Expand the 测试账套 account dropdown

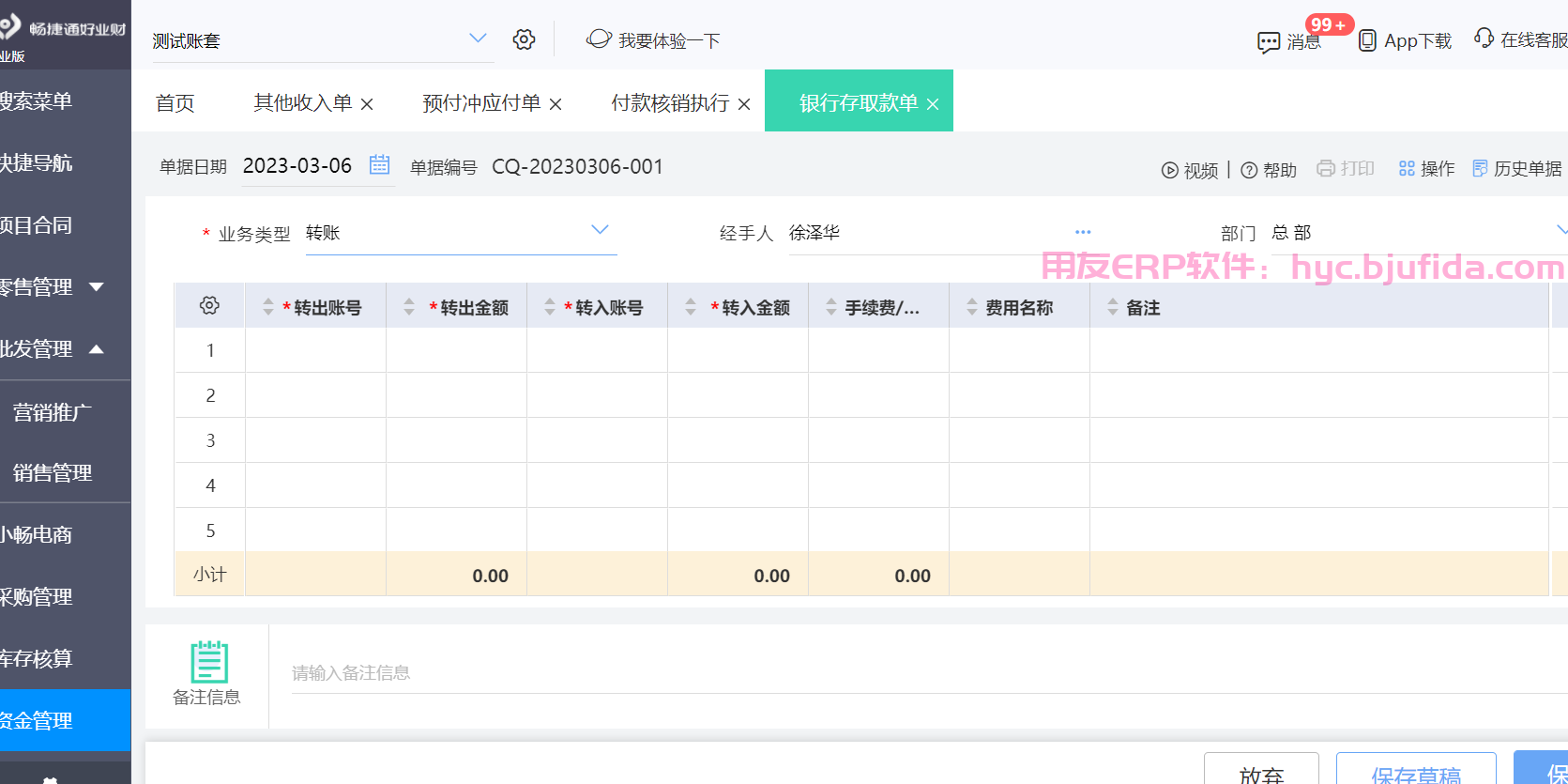point(478,38)
